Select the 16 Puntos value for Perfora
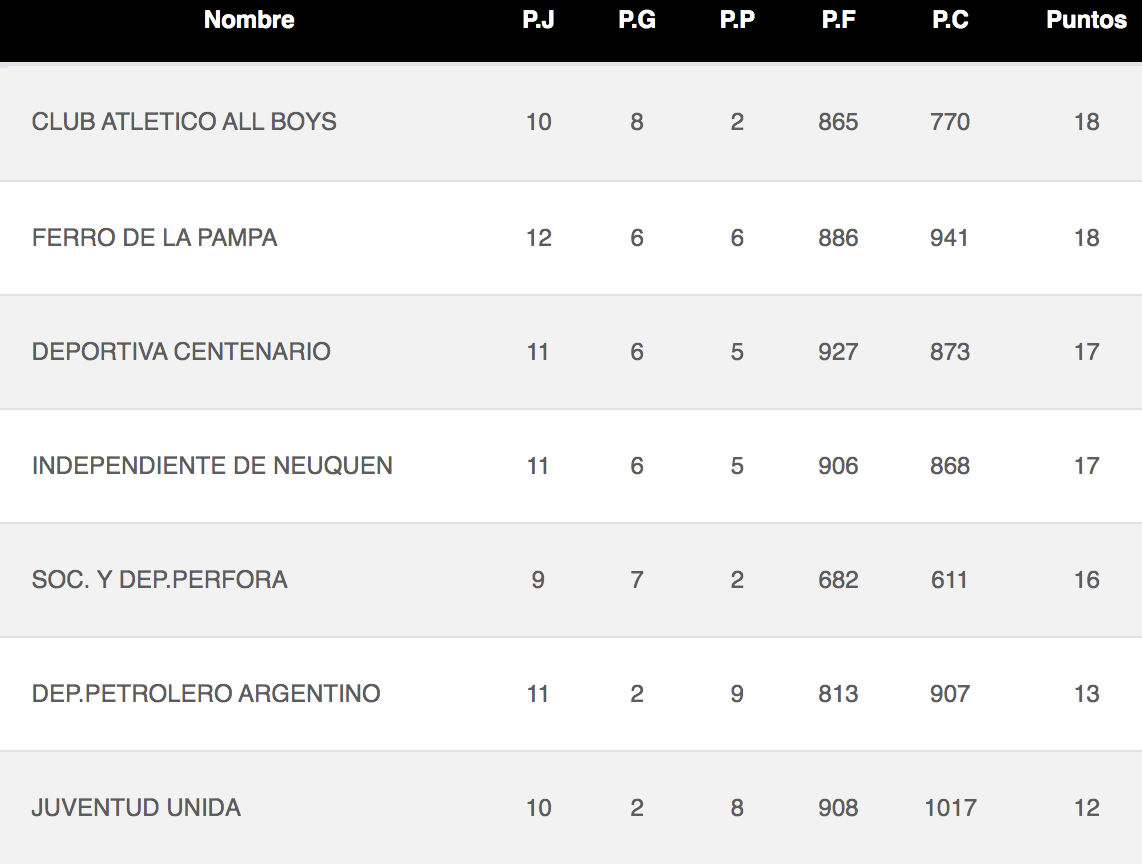Image resolution: width=1142 pixels, height=868 pixels. [x=1087, y=580]
